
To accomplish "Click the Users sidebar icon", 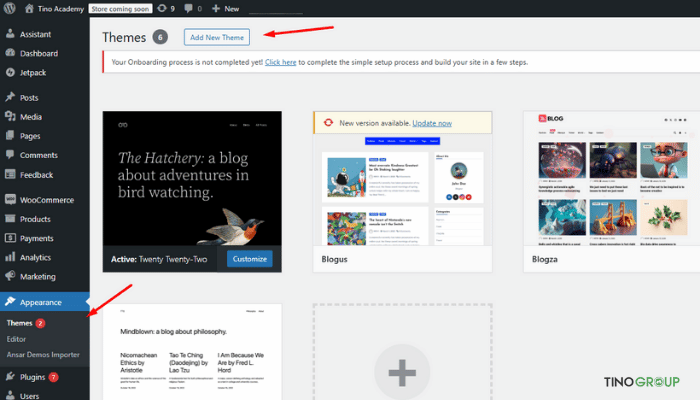I will click(x=10, y=396).
